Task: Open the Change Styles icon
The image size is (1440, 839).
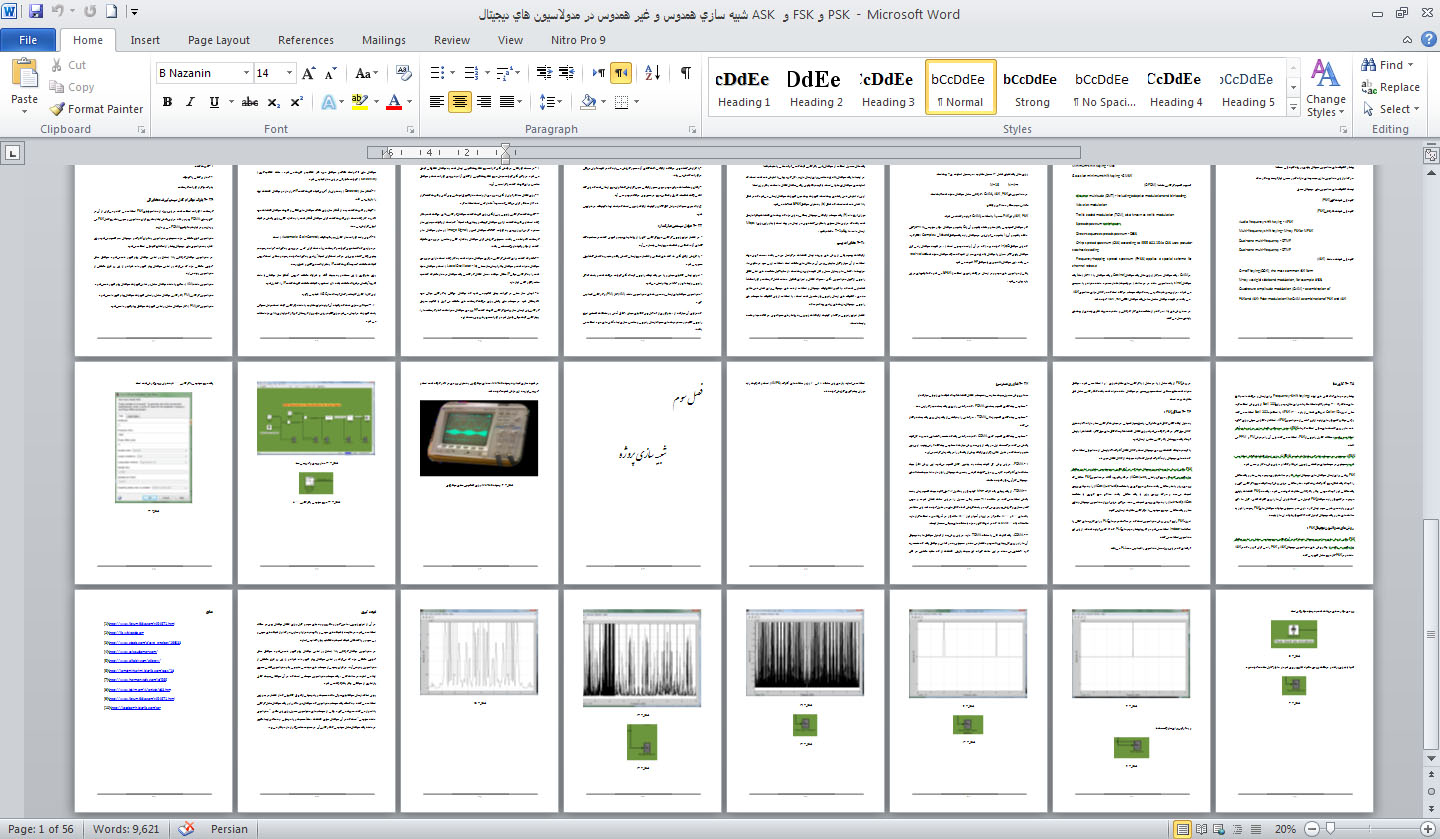Action: (1325, 88)
